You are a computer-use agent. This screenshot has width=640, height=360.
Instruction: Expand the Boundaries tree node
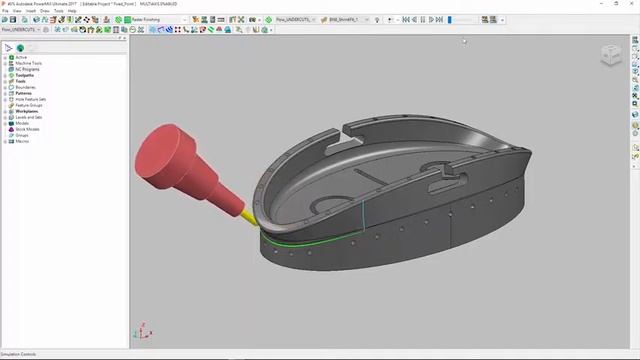pos(5,87)
